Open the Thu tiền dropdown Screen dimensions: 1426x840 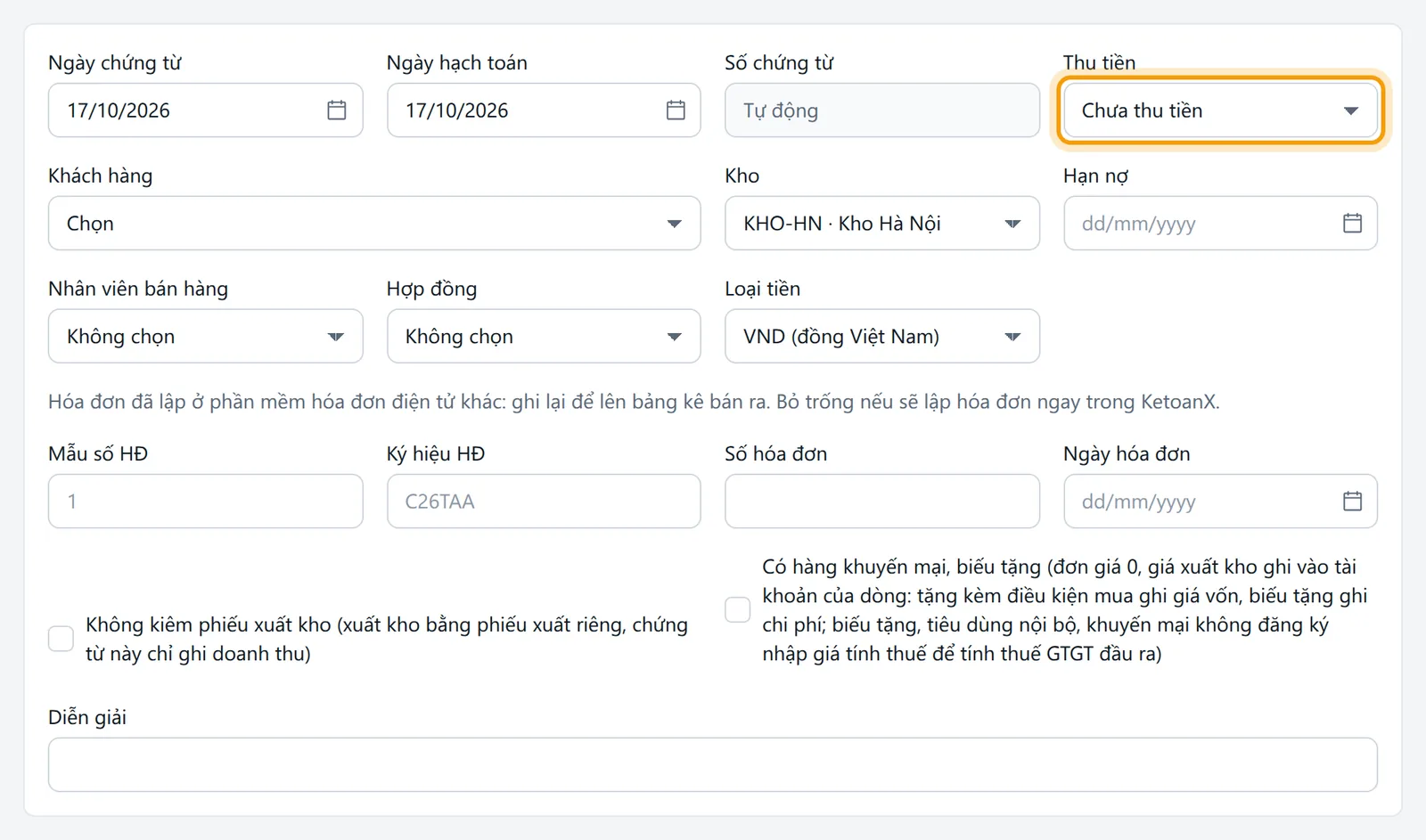pos(1220,110)
